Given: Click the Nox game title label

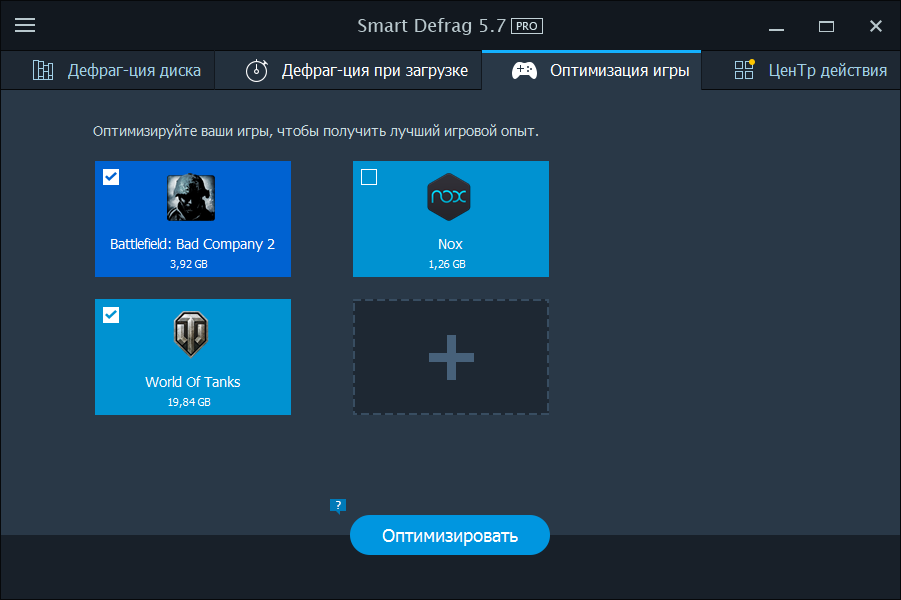Looking at the screenshot, I should pos(450,244).
